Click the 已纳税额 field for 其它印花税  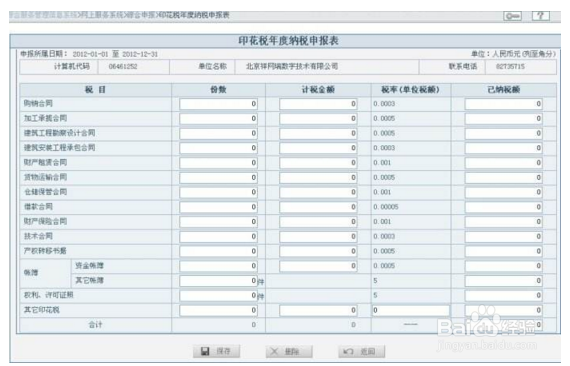(503, 310)
